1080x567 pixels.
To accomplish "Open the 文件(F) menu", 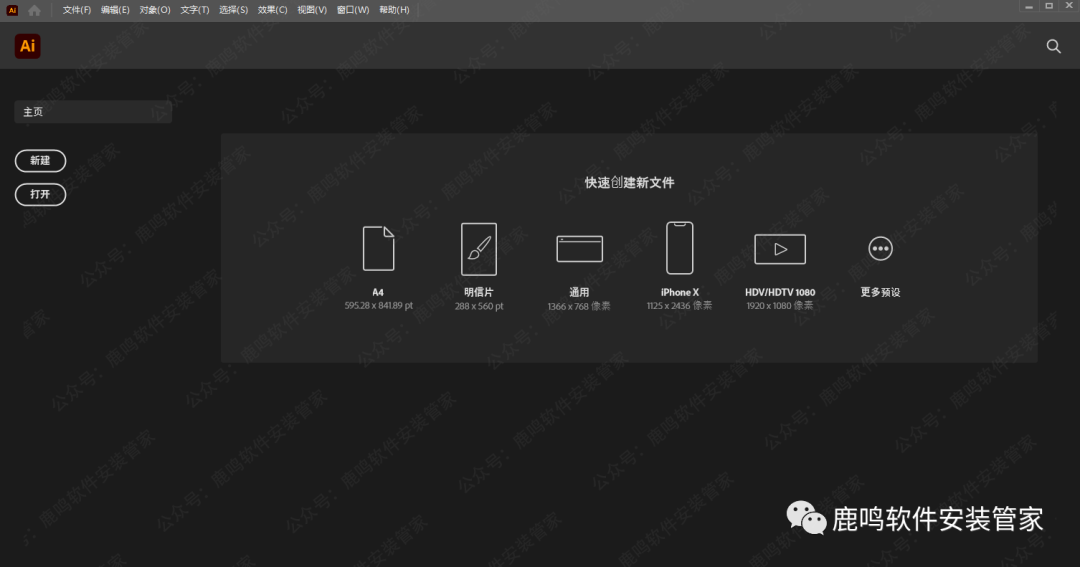I will [x=77, y=10].
